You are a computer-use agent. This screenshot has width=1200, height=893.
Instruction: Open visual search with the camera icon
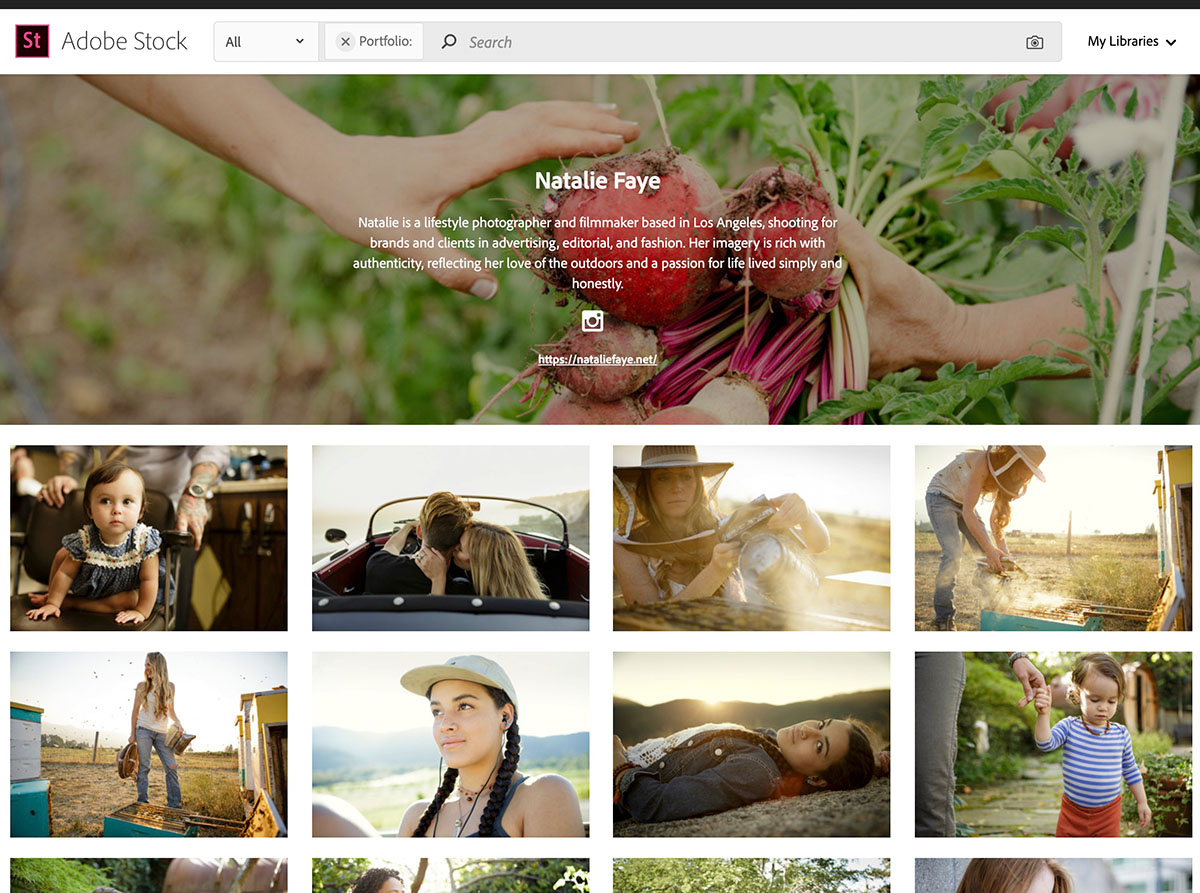pos(1035,42)
